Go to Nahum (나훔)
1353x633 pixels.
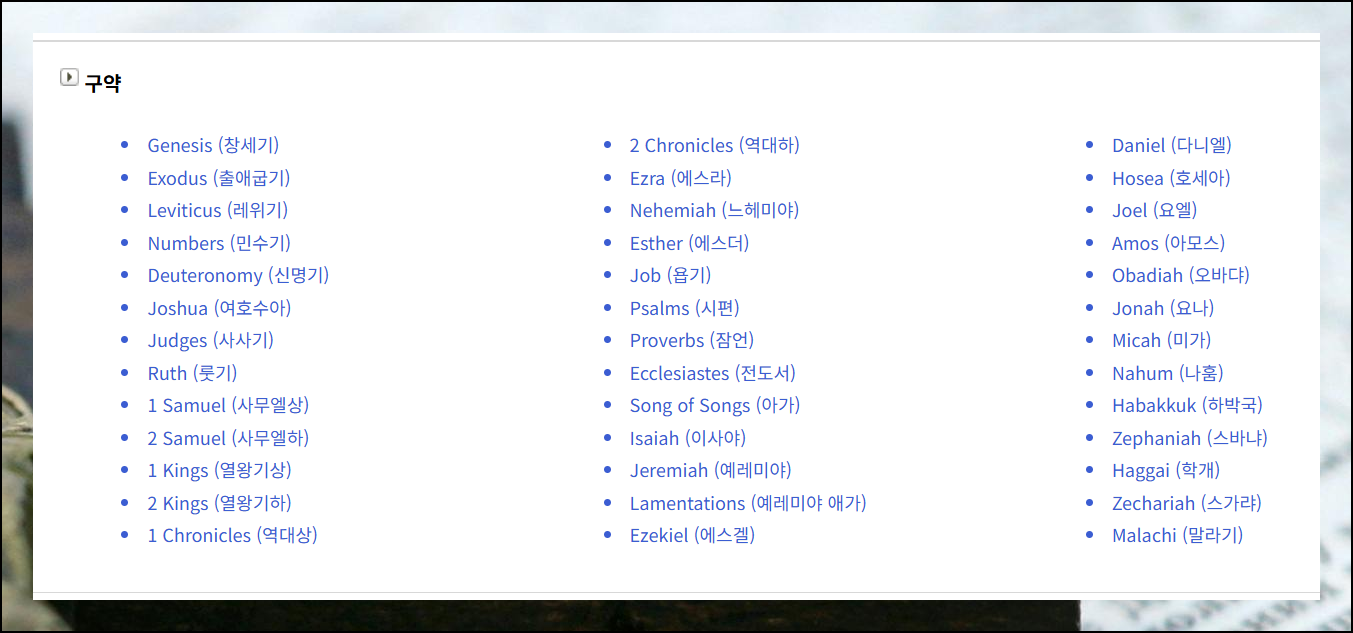pos(1168,373)
